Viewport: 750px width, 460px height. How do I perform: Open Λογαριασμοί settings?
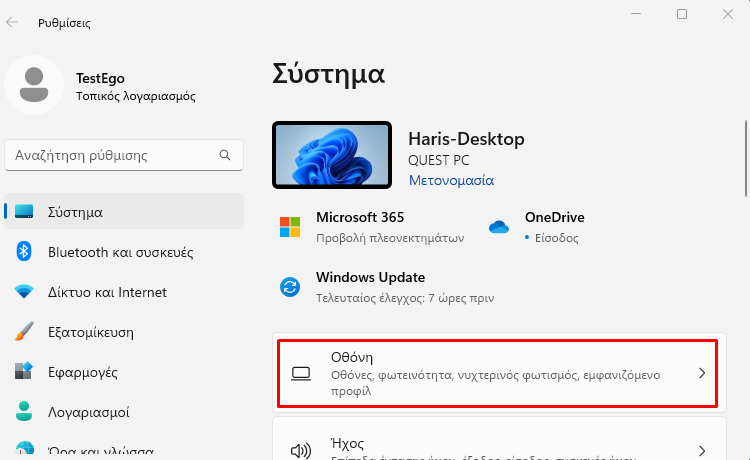[x=124, y=412]
